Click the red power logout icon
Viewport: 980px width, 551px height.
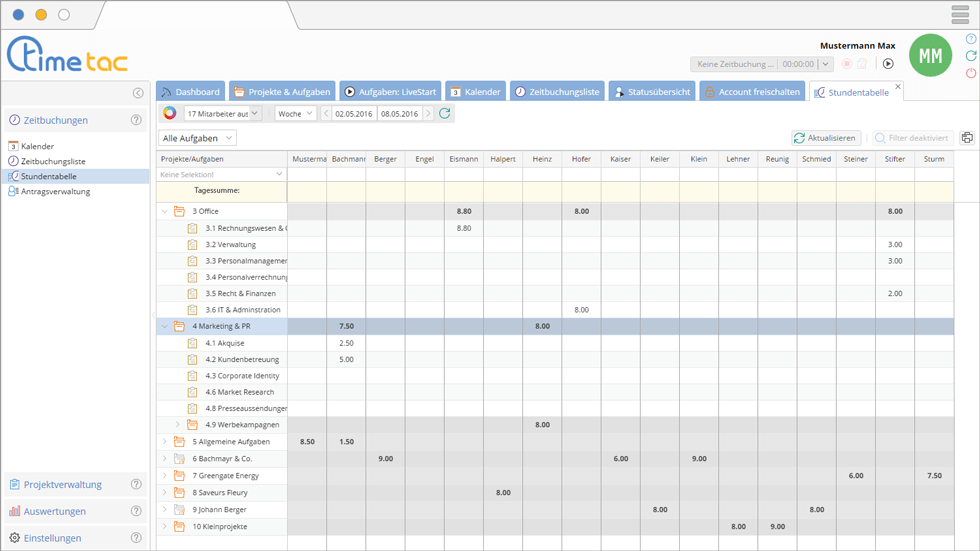971,74
